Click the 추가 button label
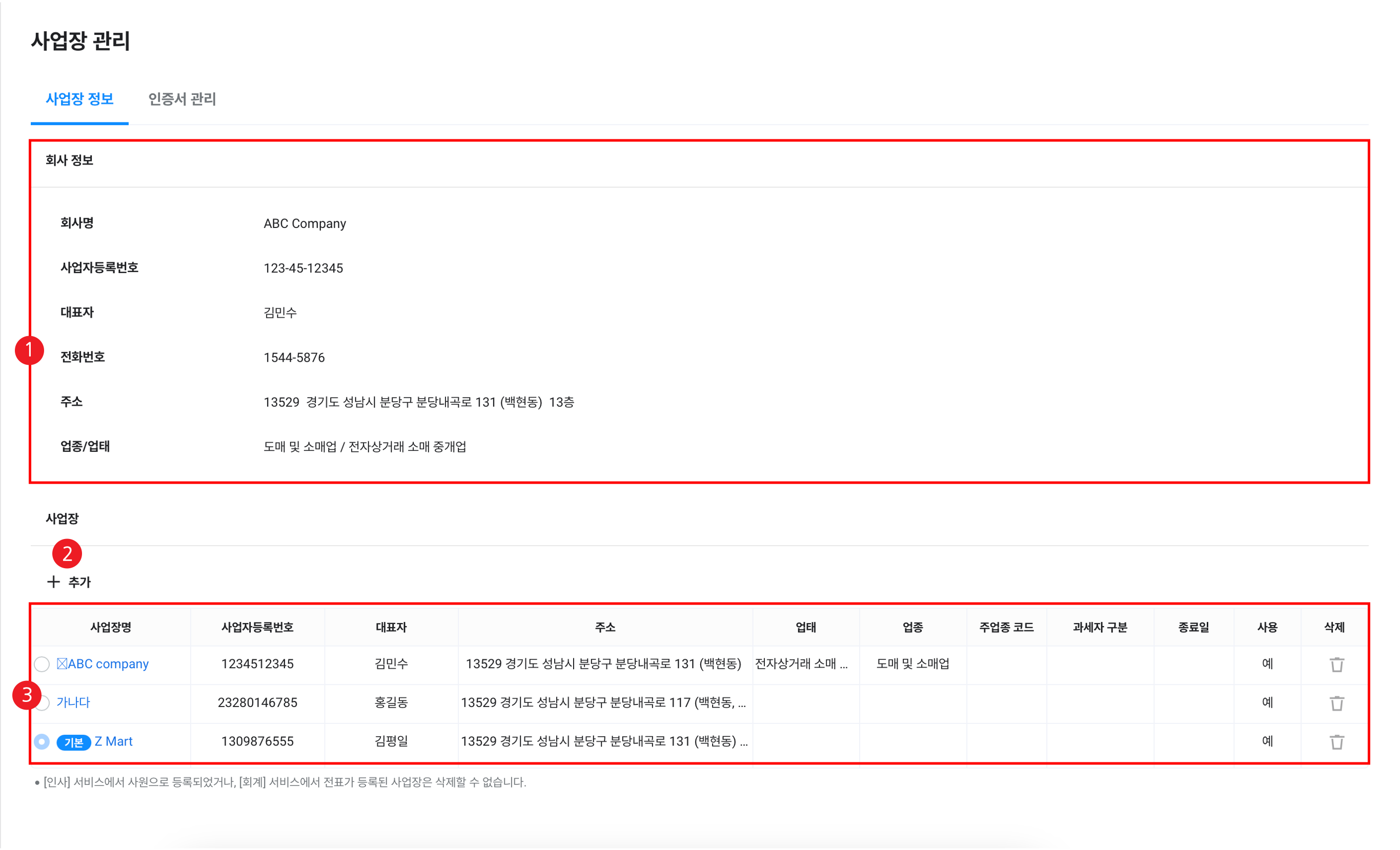The image size is (1400, 850). 79,582
